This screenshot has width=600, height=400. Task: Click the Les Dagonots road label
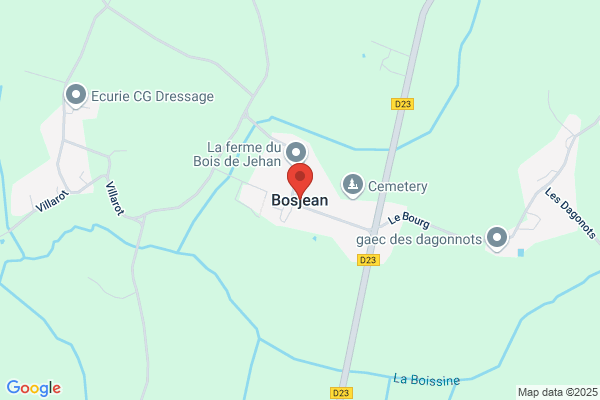(x=571, y=213)
